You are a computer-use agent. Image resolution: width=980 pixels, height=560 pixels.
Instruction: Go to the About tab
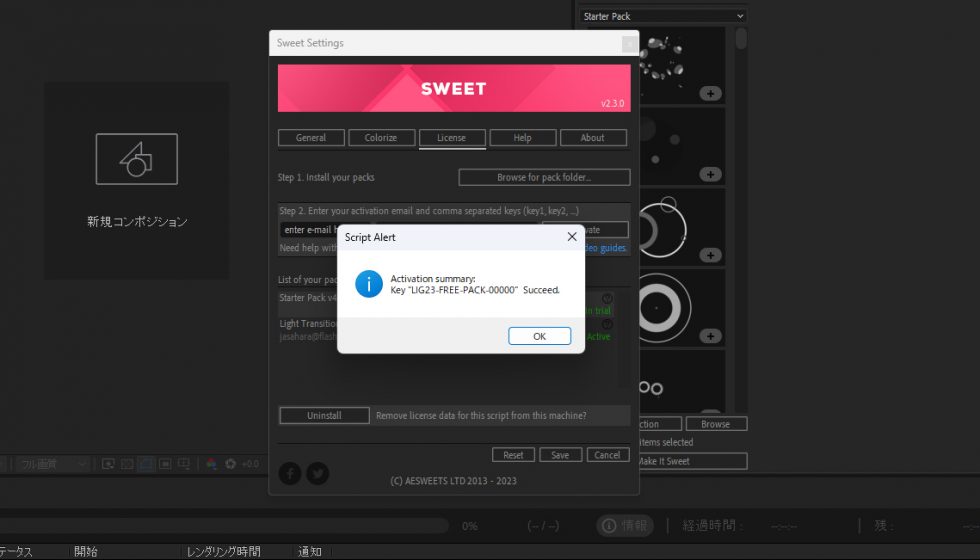593,138
